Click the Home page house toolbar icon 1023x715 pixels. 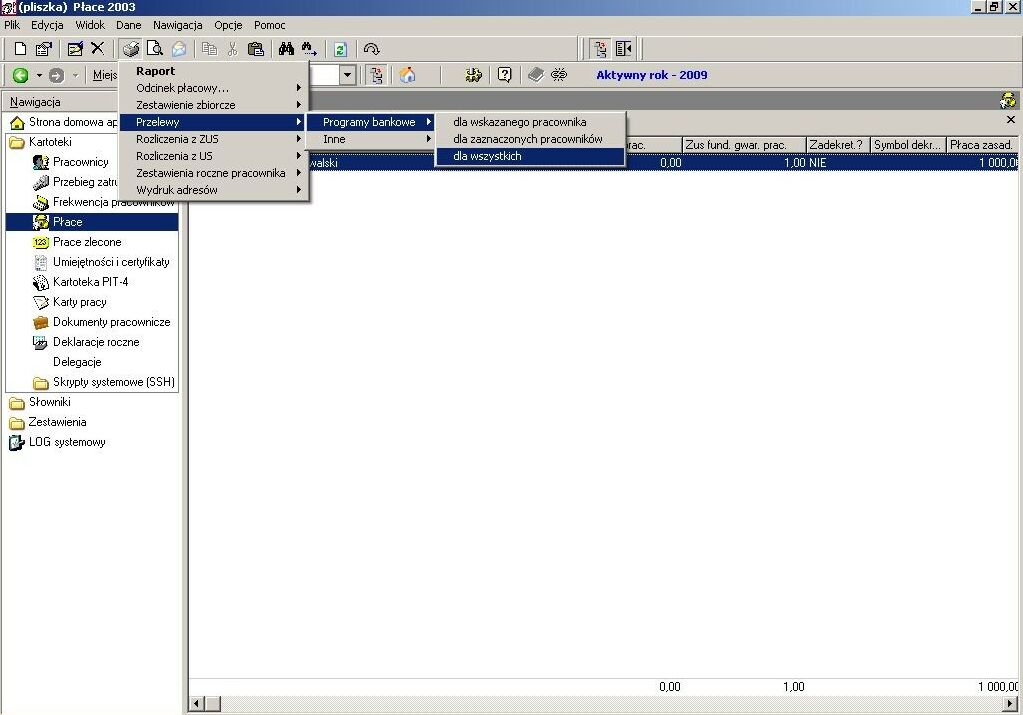click(x=407, y=75)
